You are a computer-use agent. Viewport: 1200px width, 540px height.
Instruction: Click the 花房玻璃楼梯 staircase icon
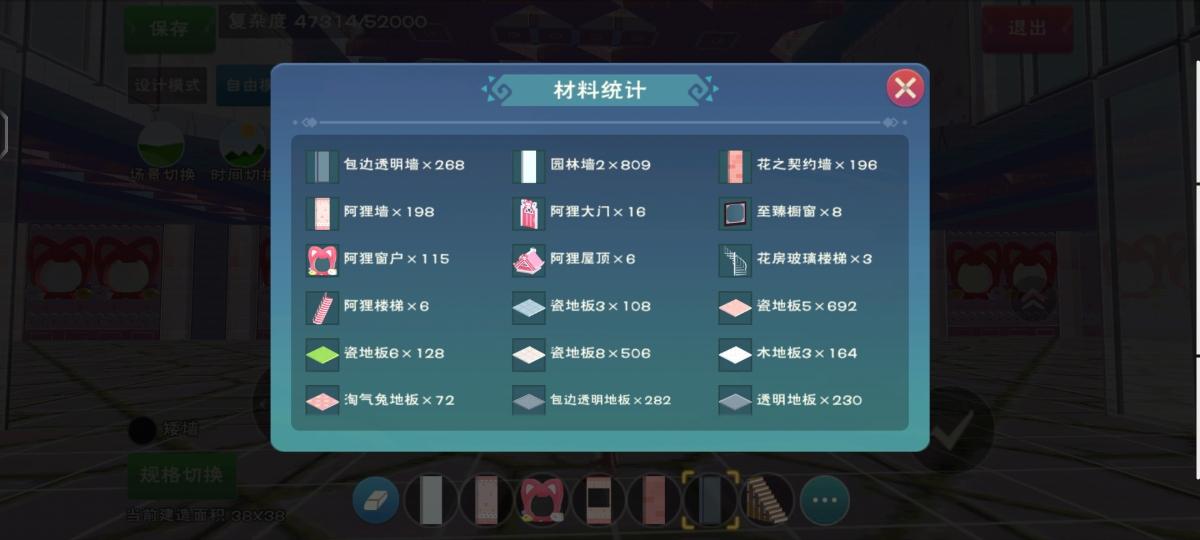[x=735, y=259]
